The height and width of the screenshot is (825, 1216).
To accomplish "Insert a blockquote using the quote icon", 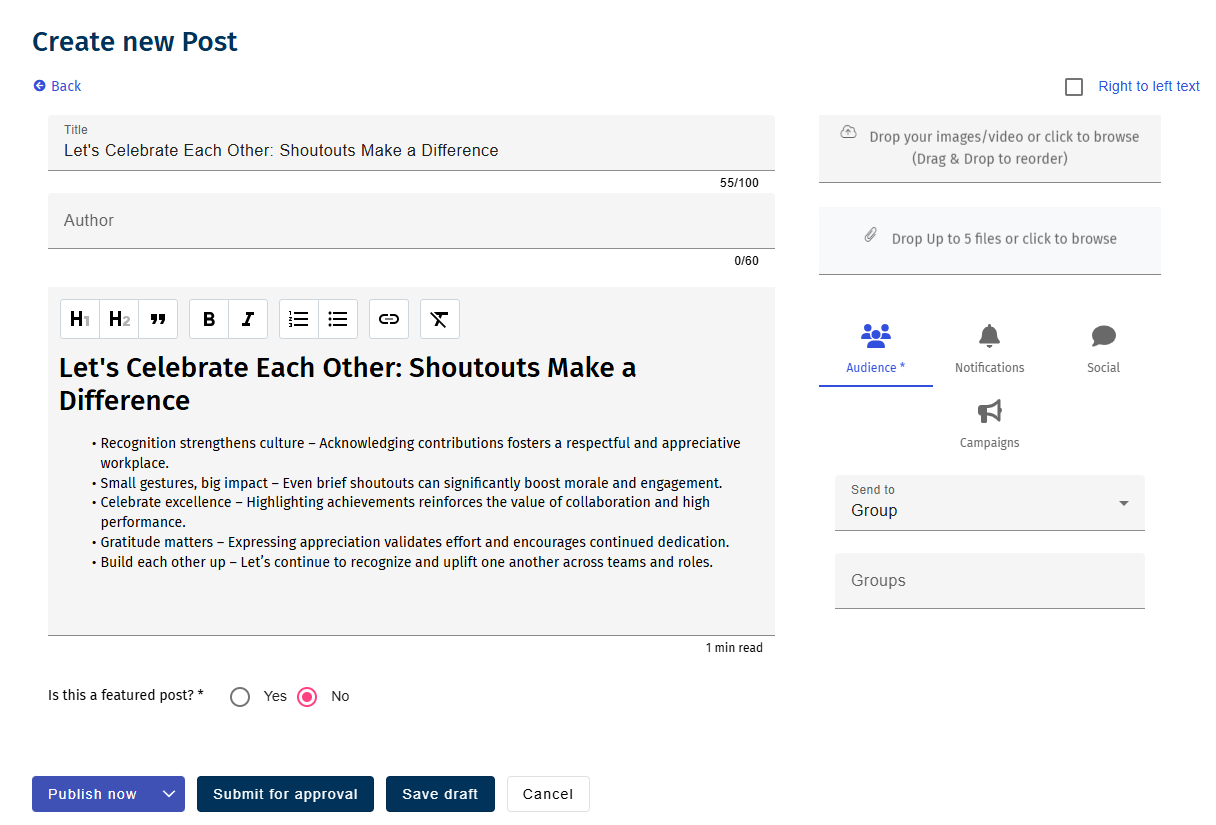I will point(158,319).
